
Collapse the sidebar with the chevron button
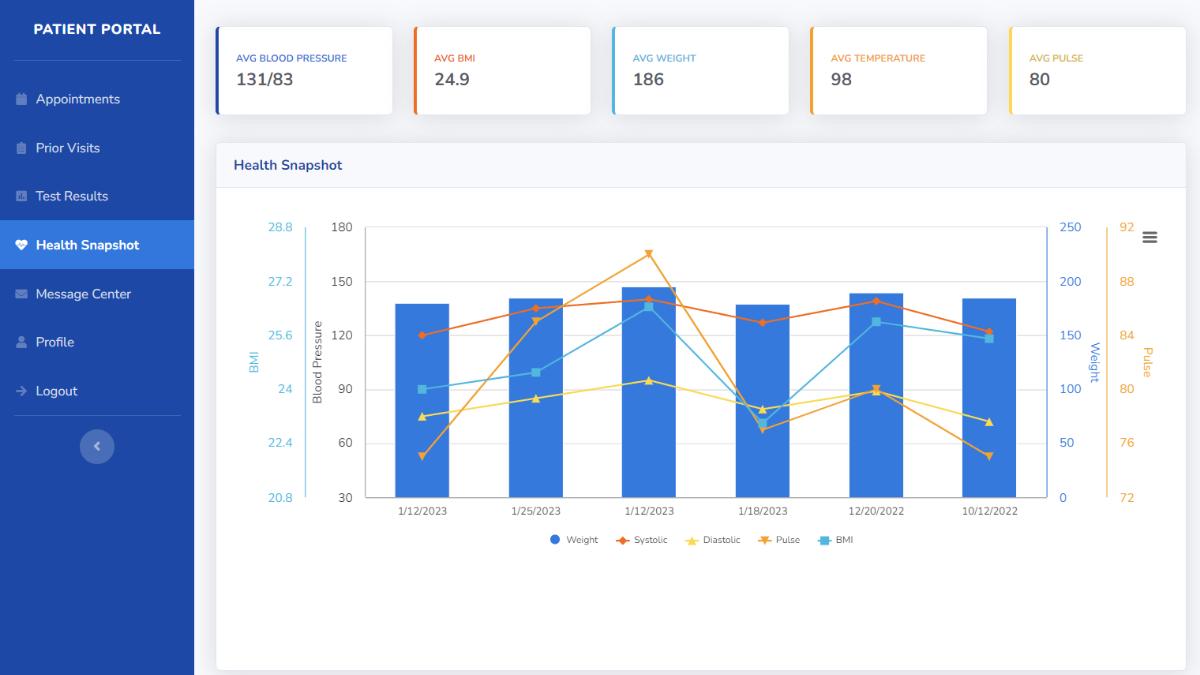97,446
